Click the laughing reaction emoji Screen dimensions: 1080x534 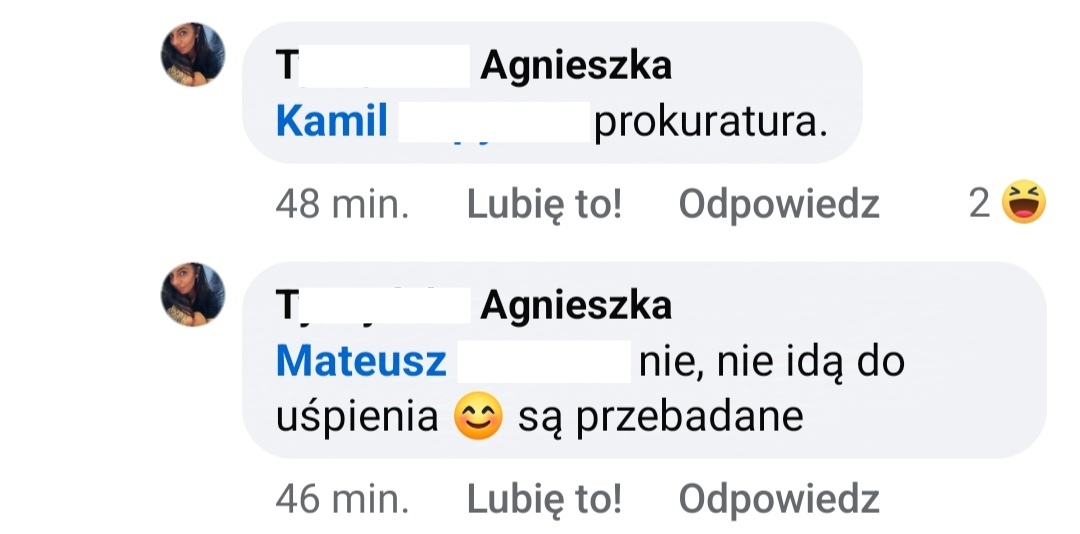[1023, 203]
